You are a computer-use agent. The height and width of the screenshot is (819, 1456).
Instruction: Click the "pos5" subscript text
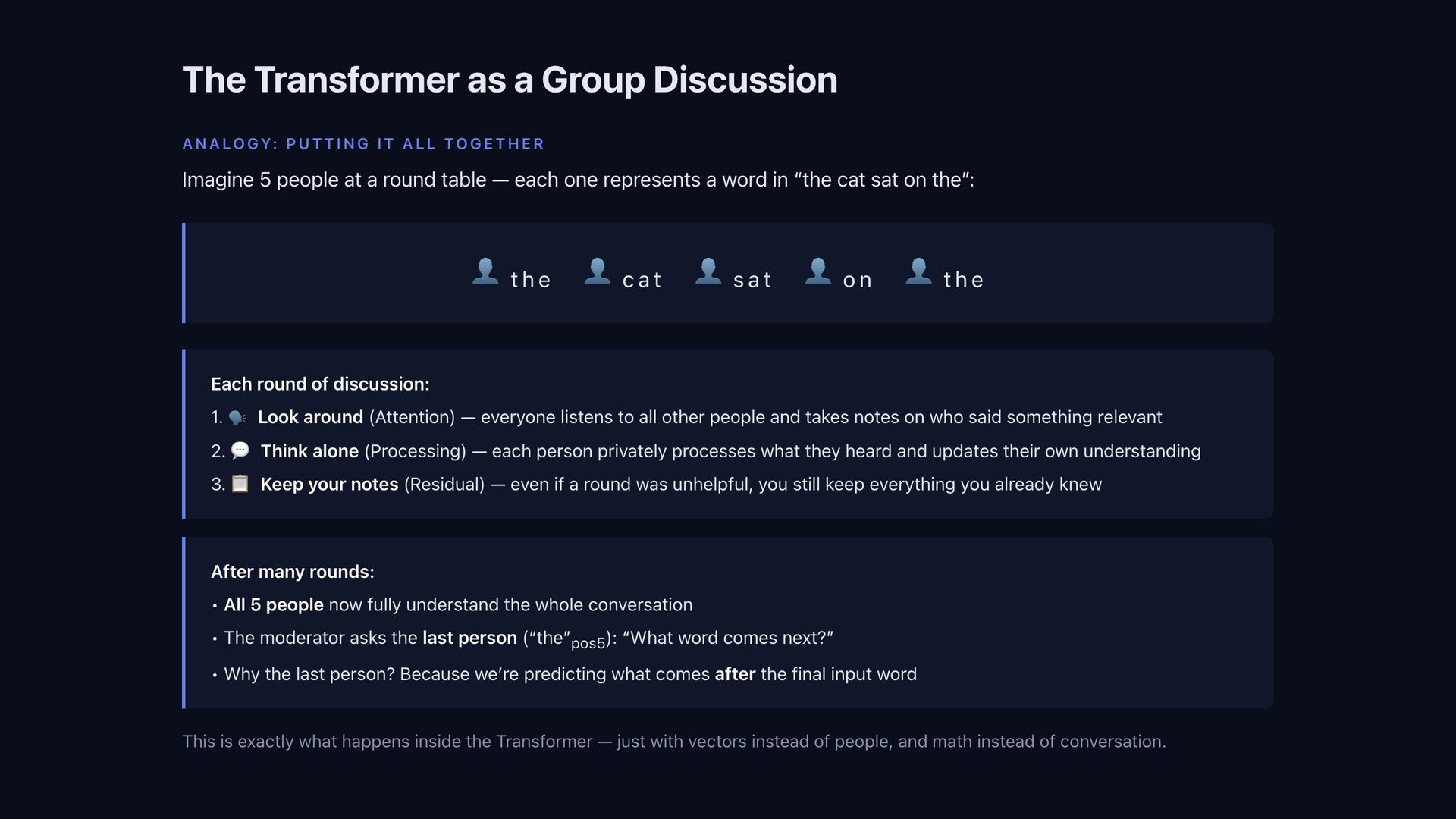tap(588, 644)
